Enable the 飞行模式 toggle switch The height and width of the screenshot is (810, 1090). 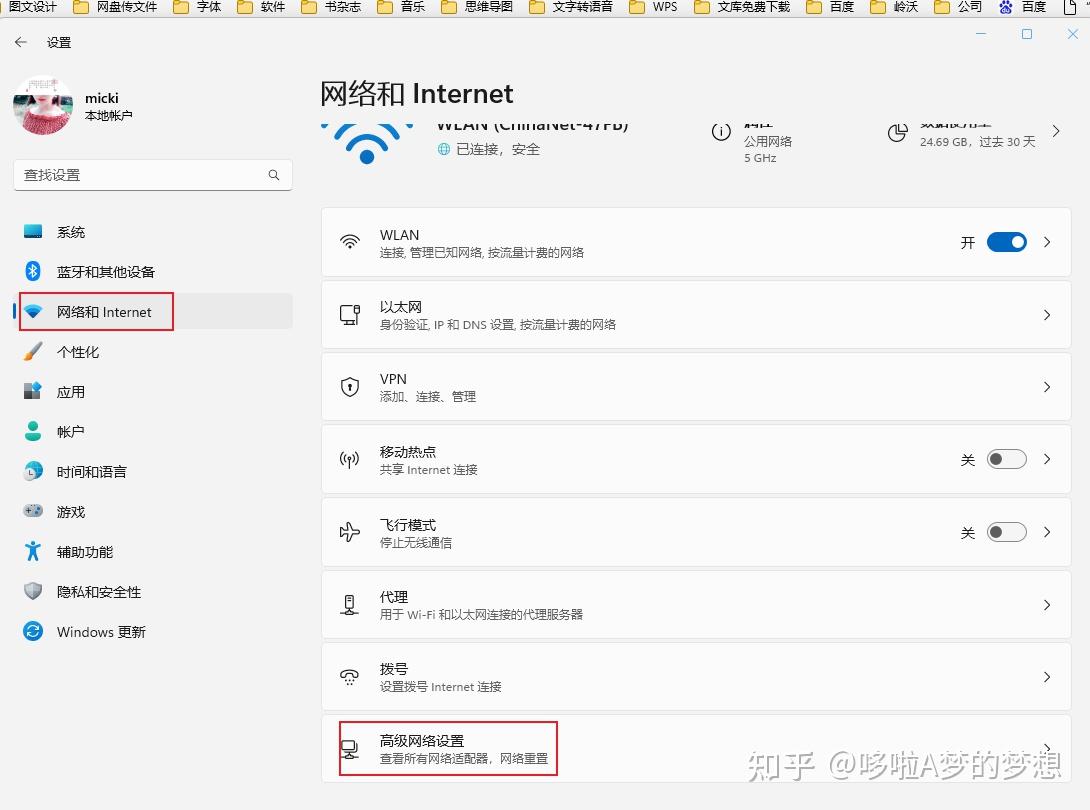click(x=1007, y=532)
